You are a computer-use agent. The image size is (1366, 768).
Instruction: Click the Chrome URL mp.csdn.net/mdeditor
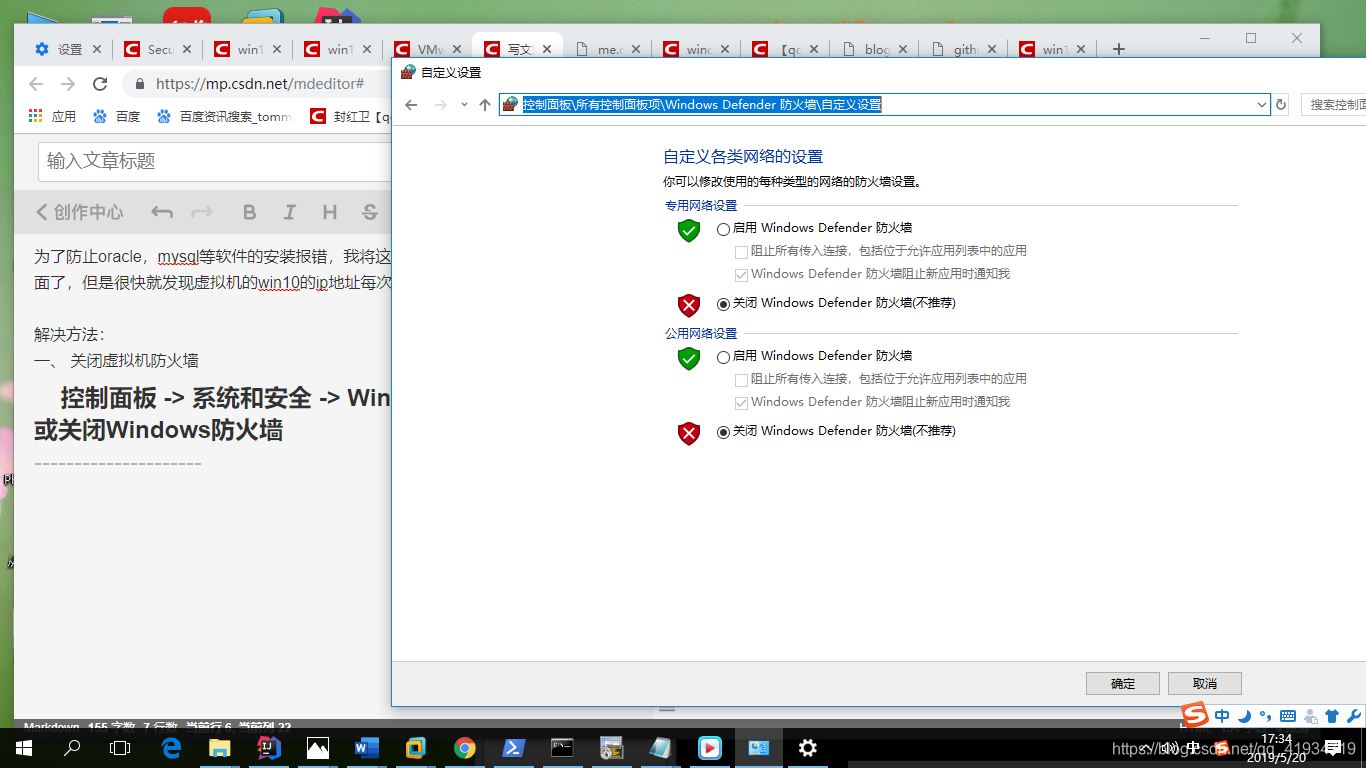click(x=260, y=84)
